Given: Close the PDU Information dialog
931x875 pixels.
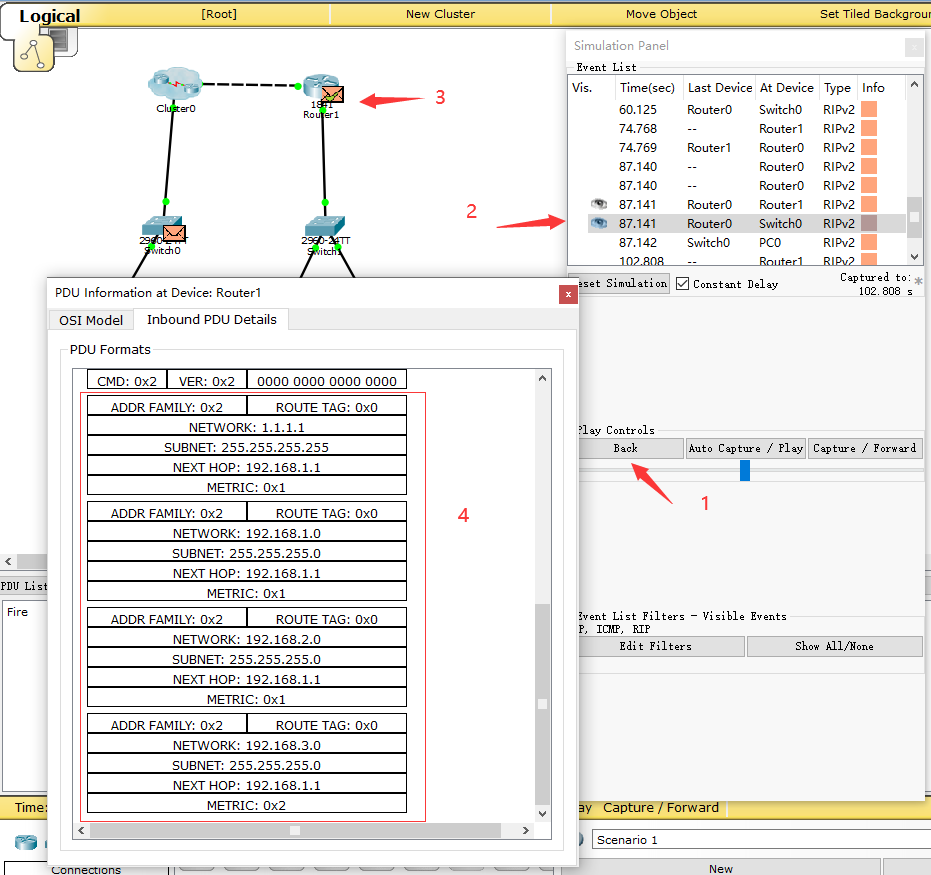Looking at the screenshot, I should [568, 294].
